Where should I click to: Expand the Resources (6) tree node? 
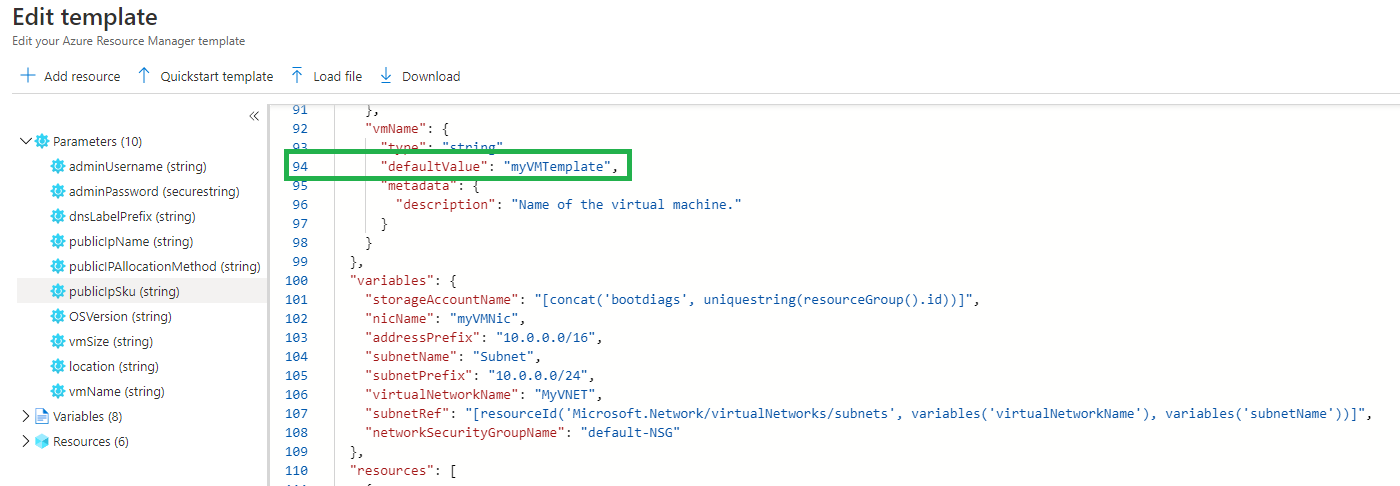point(25,442)
